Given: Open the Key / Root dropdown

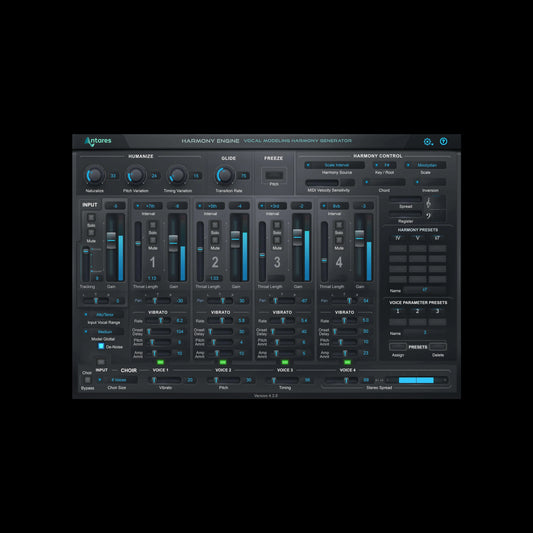Looking at the screenshot, I should tap(384, 165).
